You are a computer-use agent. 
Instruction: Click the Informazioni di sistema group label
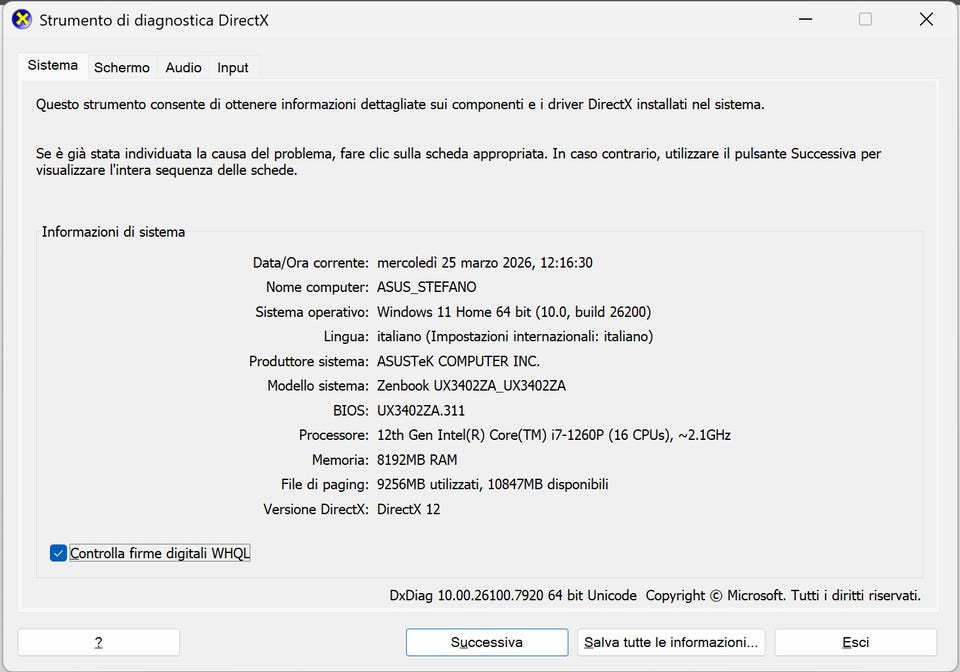point(113,232)
